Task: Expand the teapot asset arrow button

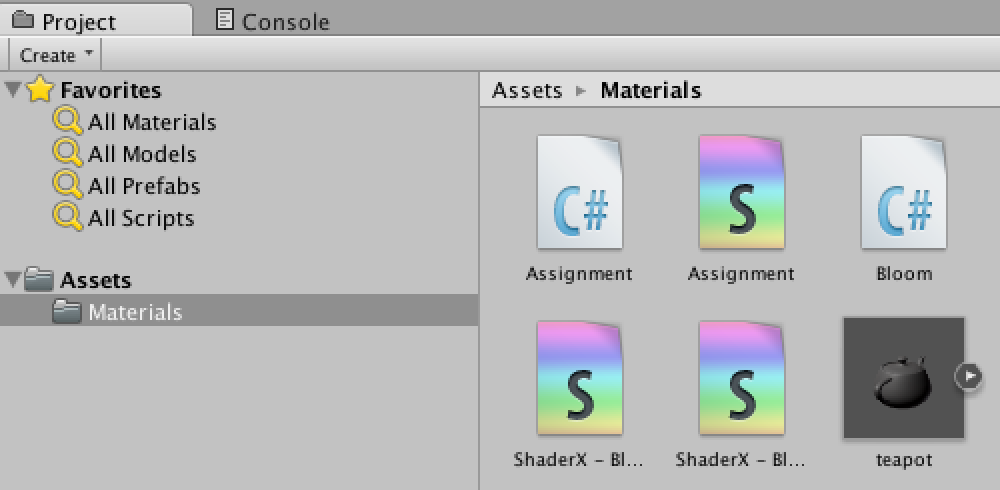Action: (x=968, y=376)
